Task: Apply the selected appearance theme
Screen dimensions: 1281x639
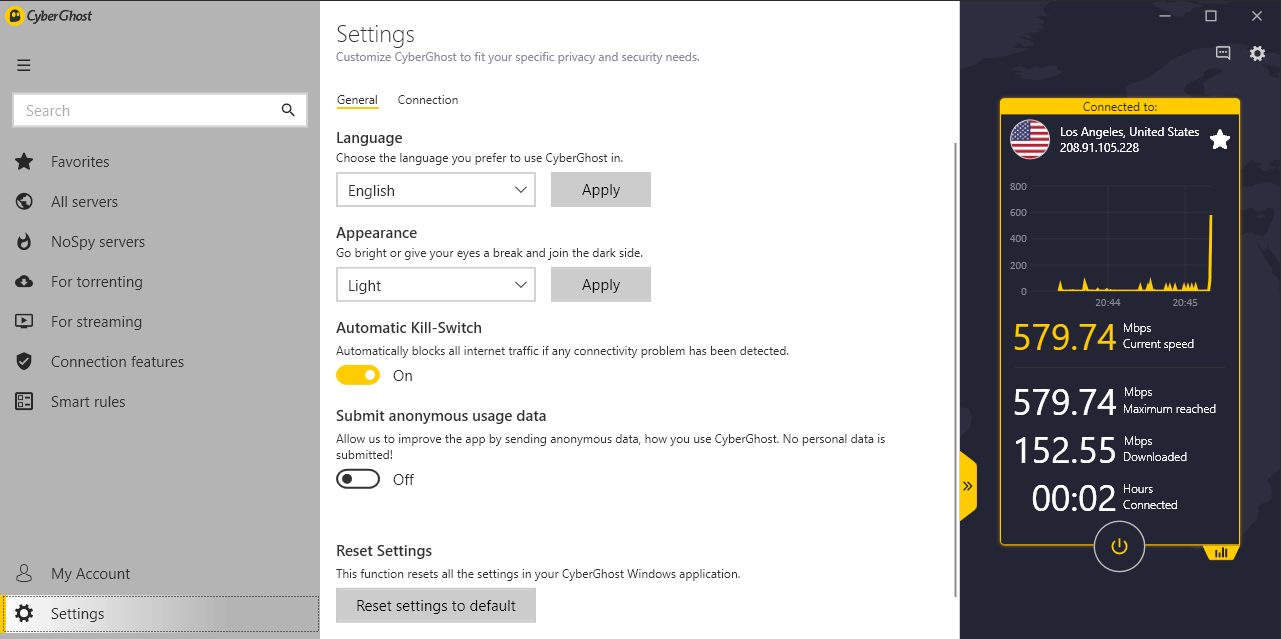Action: click(x=601, y=285)
